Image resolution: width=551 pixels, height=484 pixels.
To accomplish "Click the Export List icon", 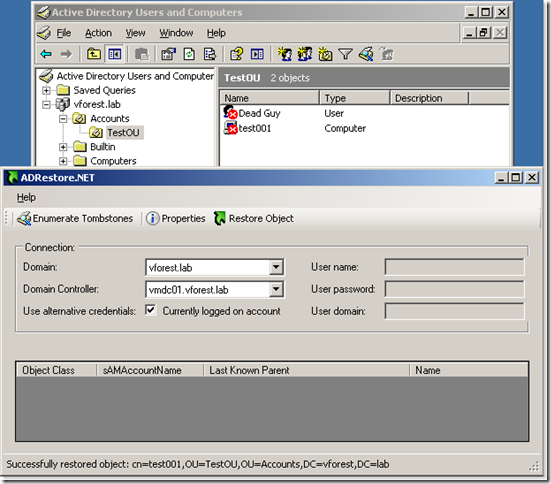I will 210,54.
